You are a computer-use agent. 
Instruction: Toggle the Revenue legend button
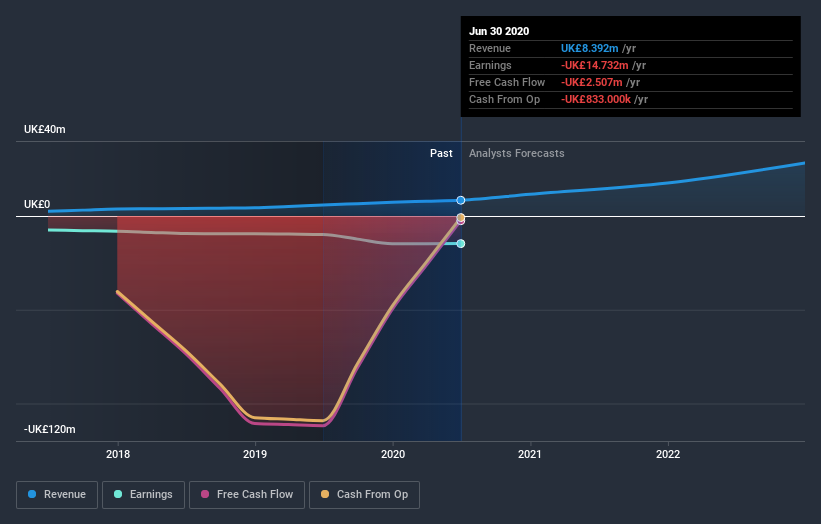coord(57,495)
